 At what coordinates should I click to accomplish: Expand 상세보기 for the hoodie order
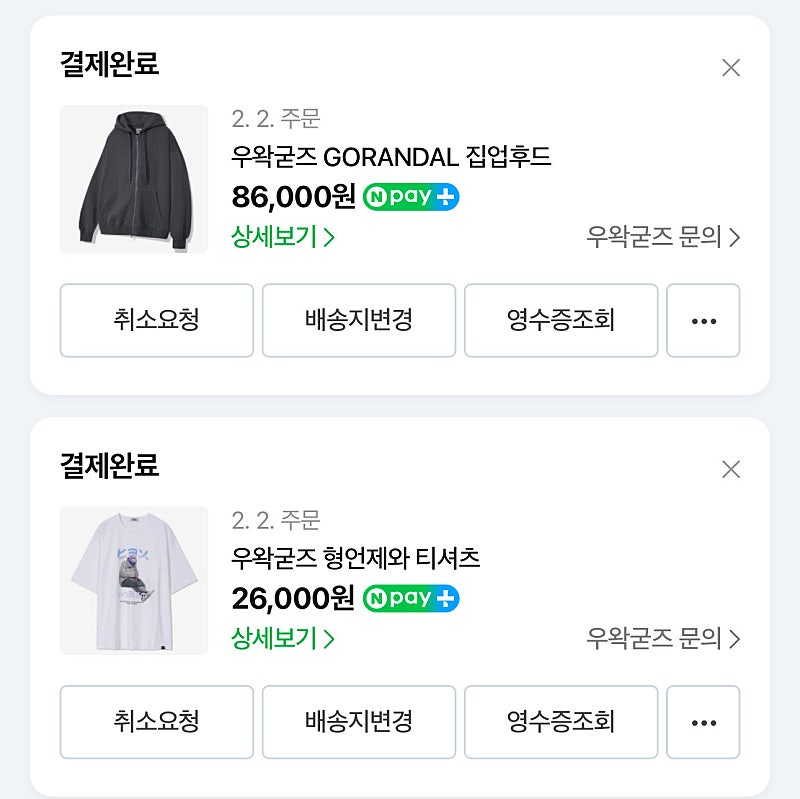click(283, 237)
